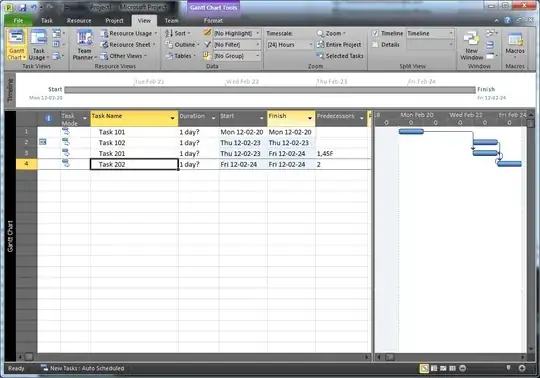Select row 1 header
This screenshot has height=378, width=540.
point(27,132)
